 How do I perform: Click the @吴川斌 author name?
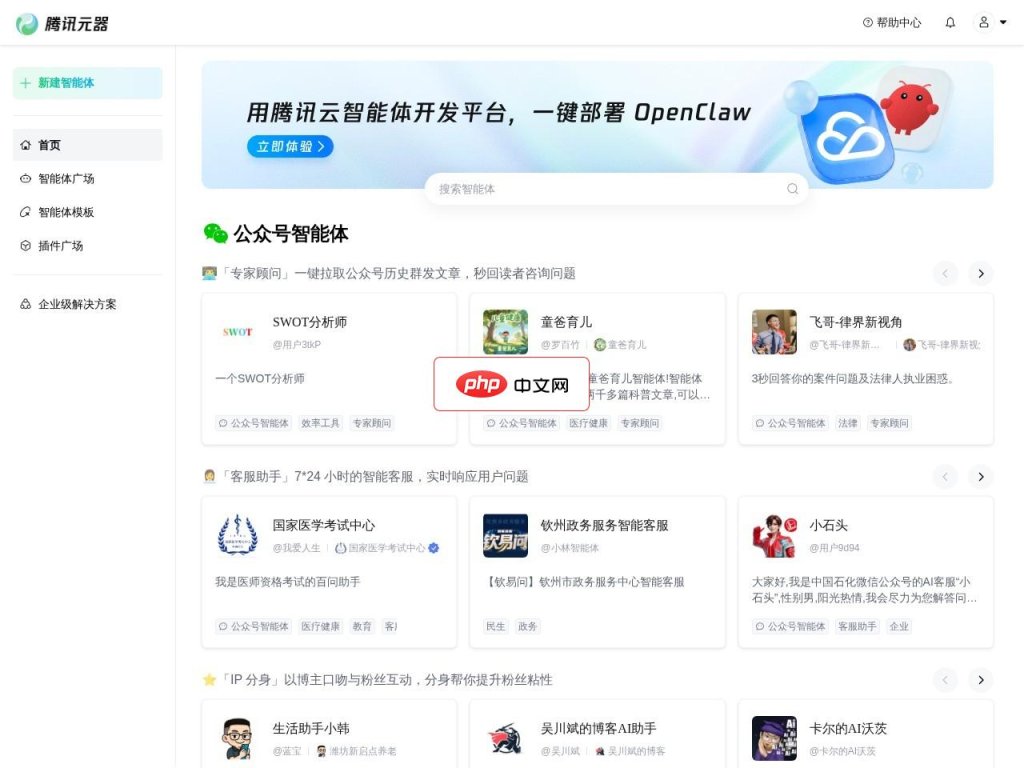pos(560,751)
